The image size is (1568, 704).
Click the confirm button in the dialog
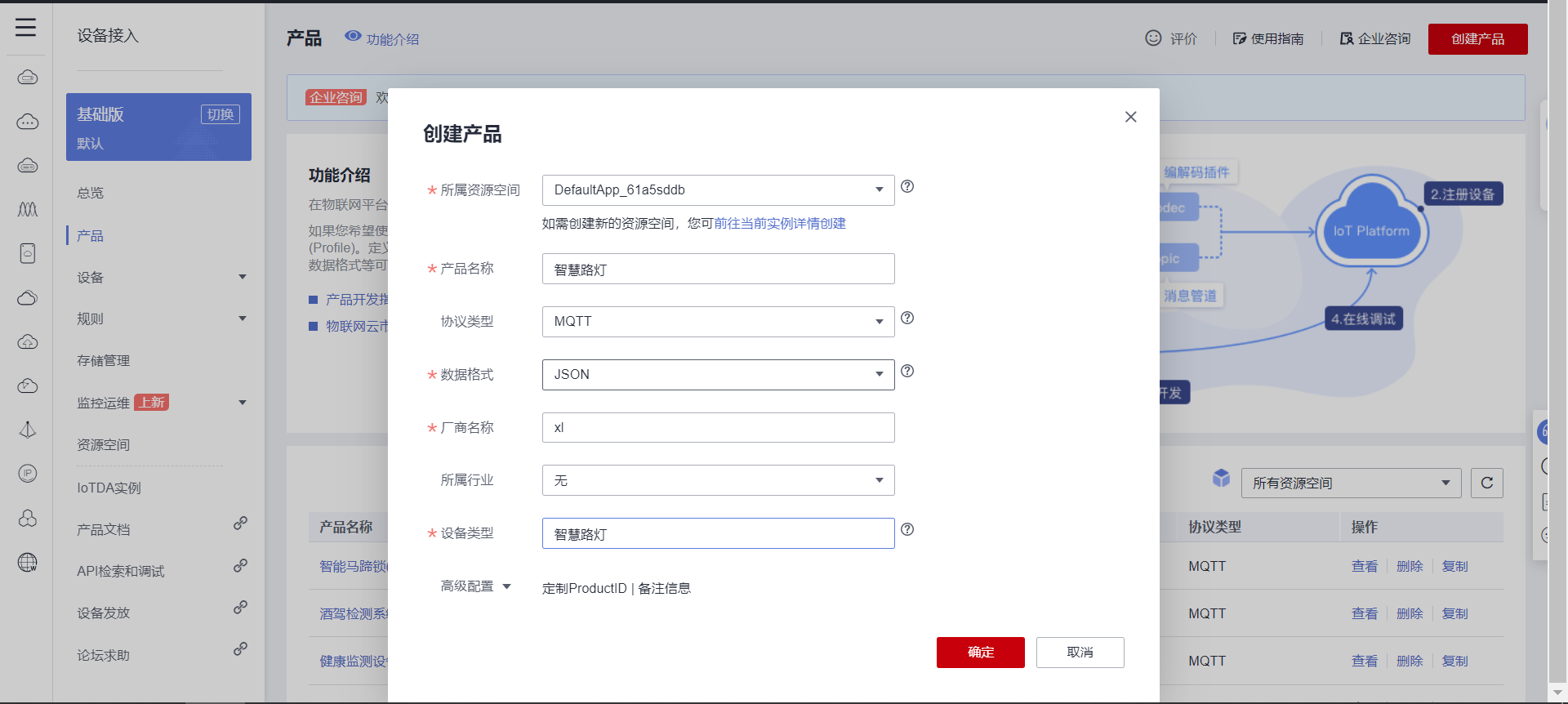click(x=980, y=653)
